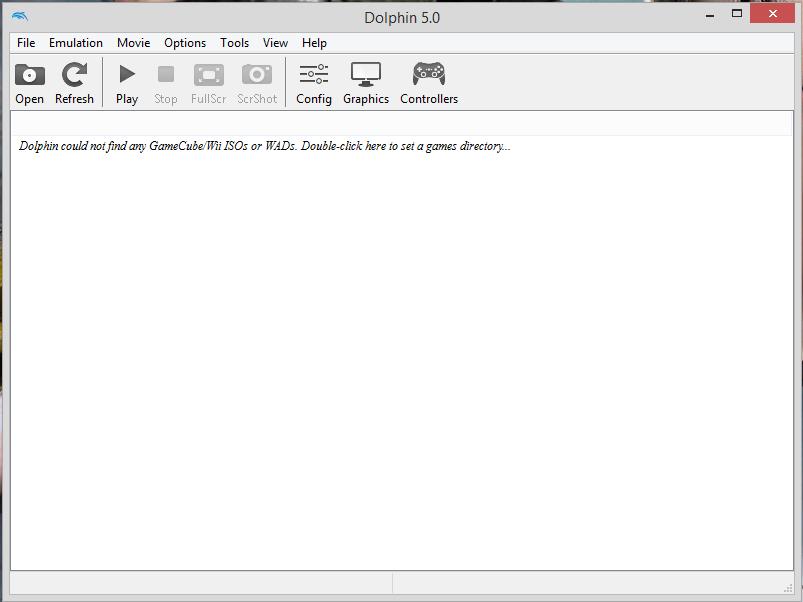Open a game file with Open icon
The width and height of the screenshot is (803, 602).
[x=30, y=75]
